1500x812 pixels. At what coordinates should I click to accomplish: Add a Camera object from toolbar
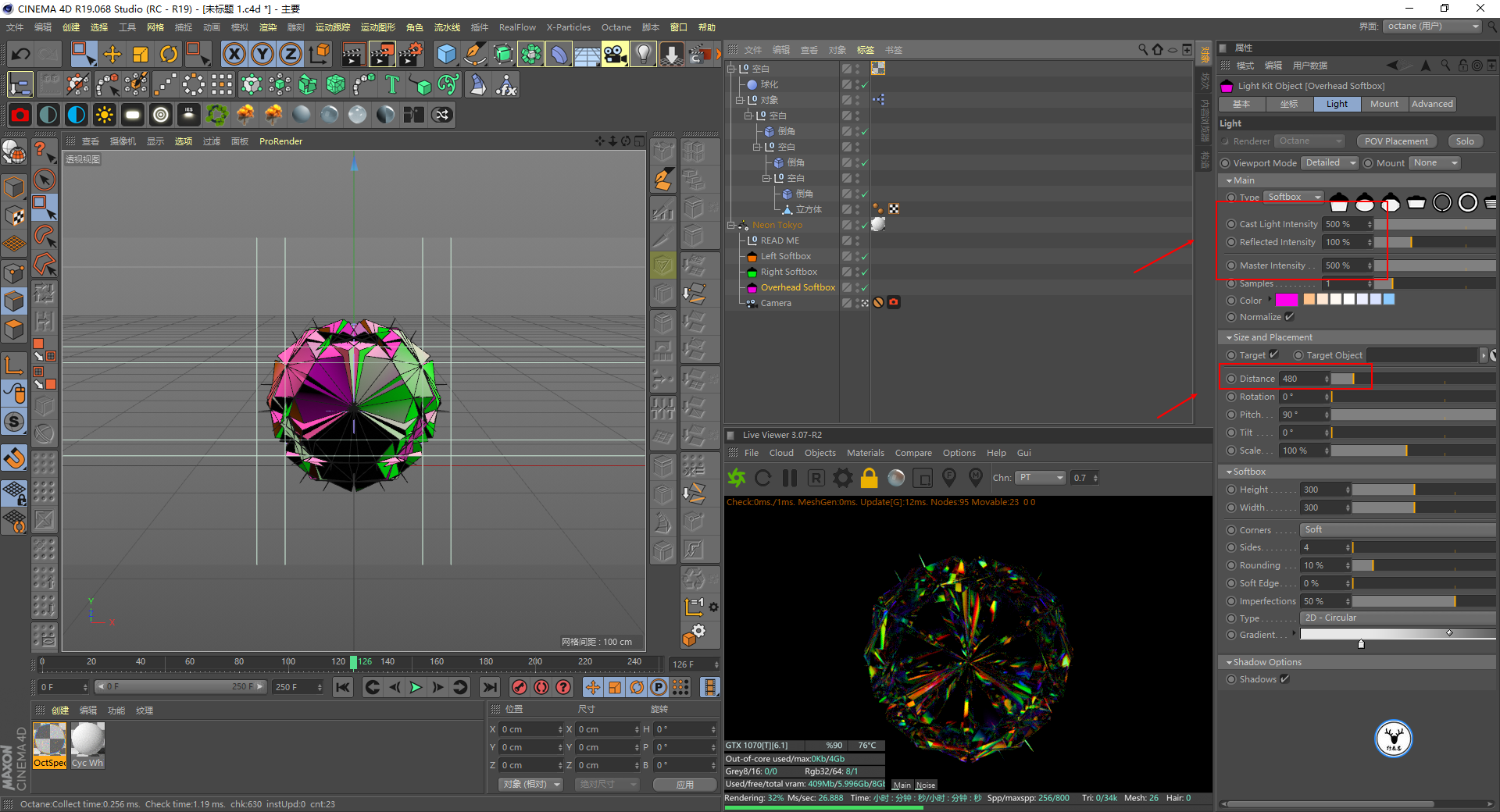coord(615,54)
